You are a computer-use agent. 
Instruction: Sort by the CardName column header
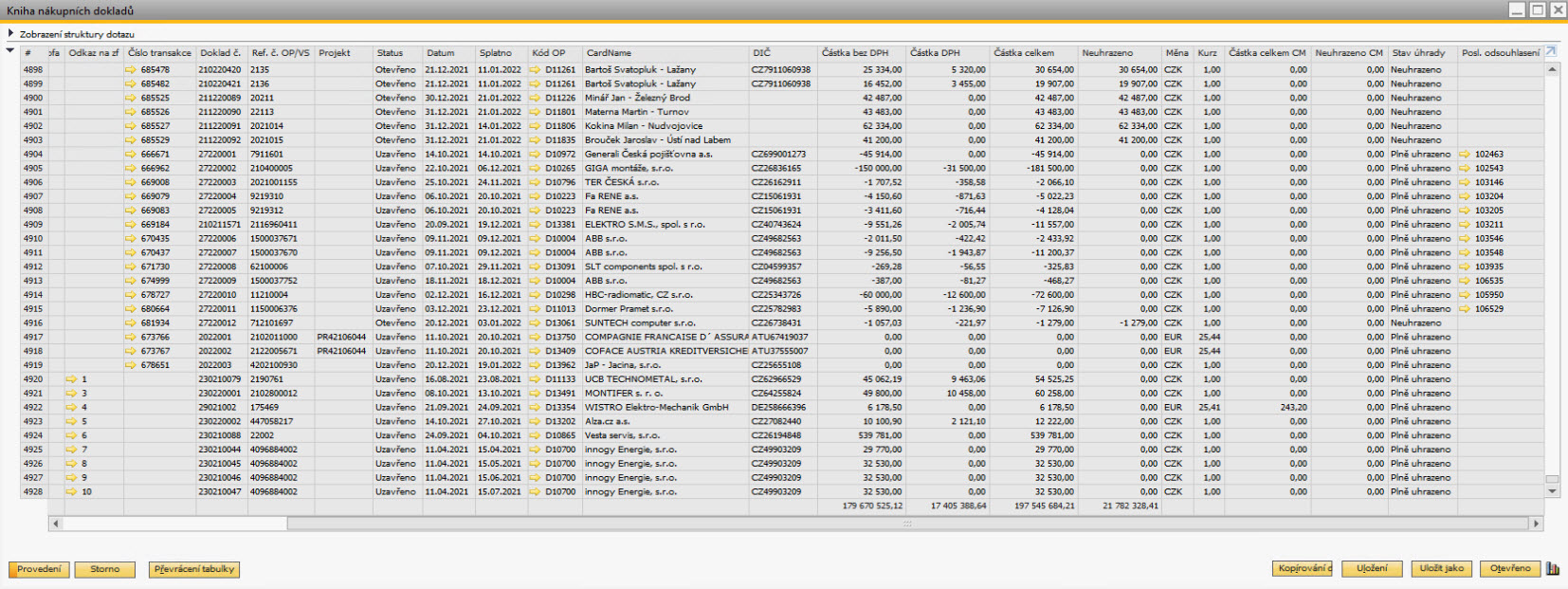(x=665, y=53)
